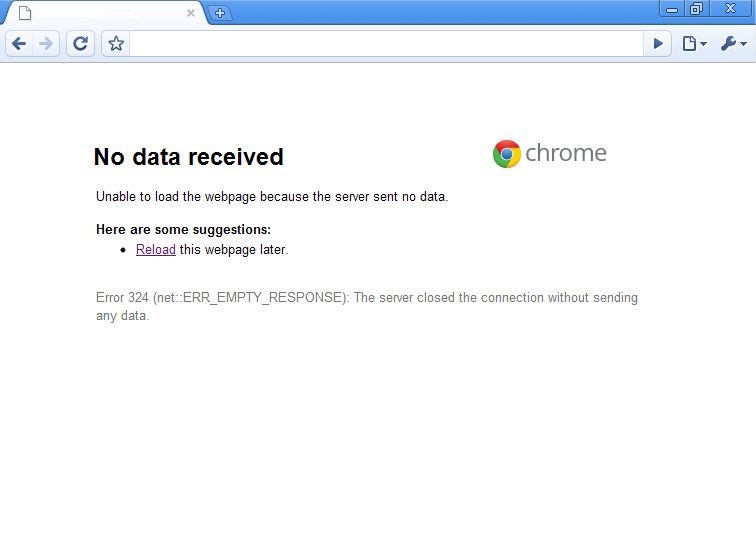This screenshot has width=756, height=546.
Task: Minimize the browser window
Action: tap(672, 9)
